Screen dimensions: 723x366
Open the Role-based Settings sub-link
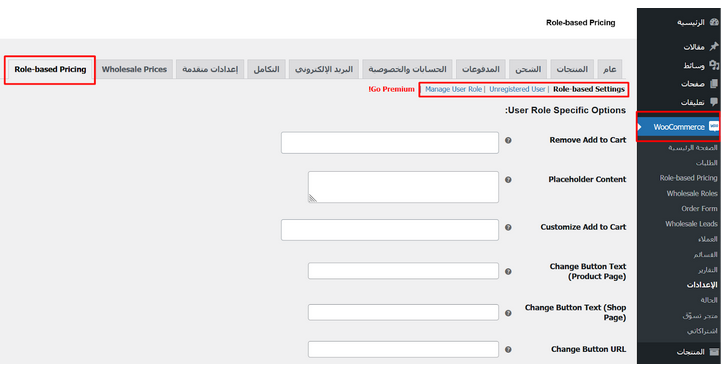pos(589,89)
